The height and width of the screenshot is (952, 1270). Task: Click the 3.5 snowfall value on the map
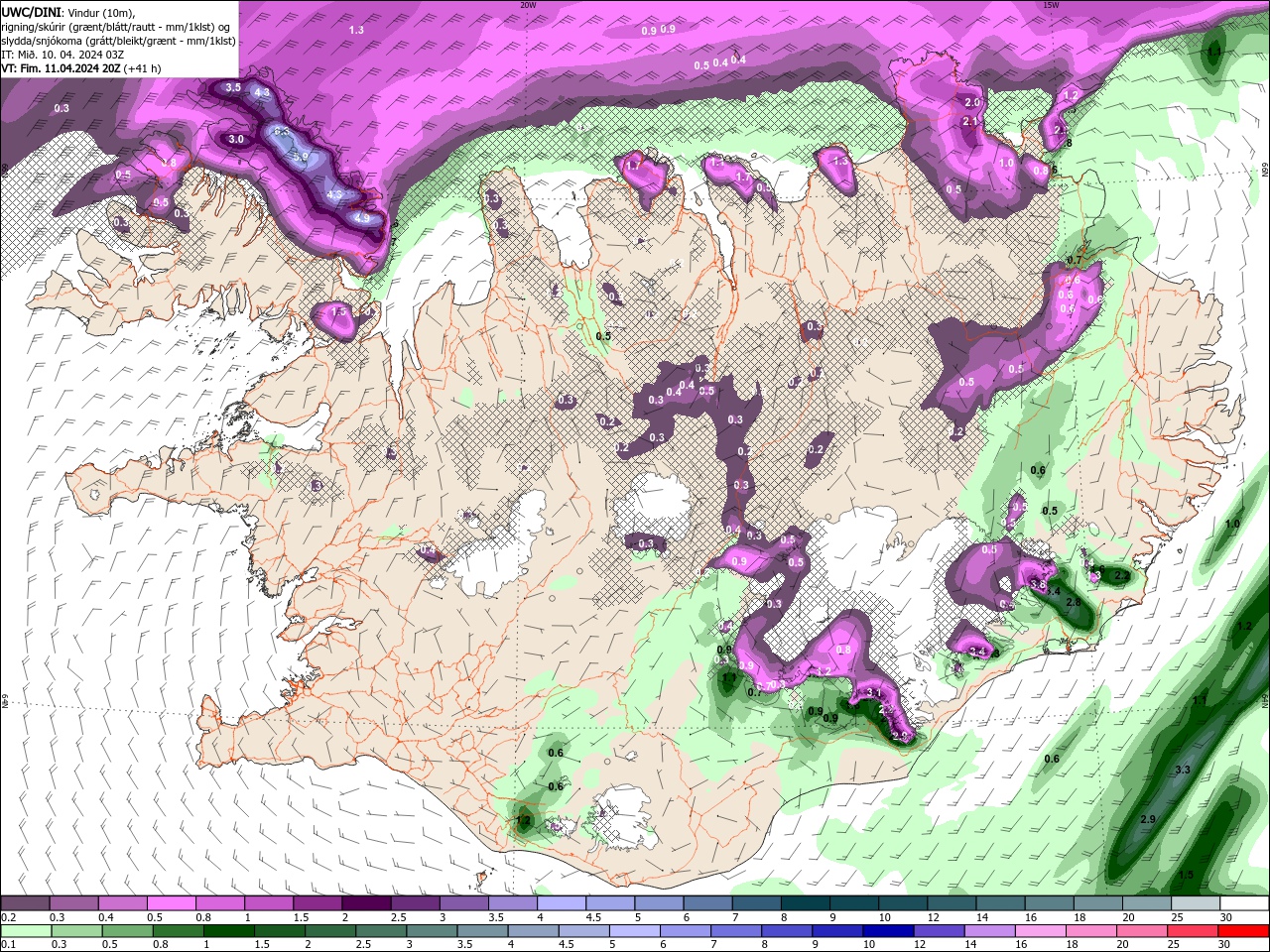(233, 88)
